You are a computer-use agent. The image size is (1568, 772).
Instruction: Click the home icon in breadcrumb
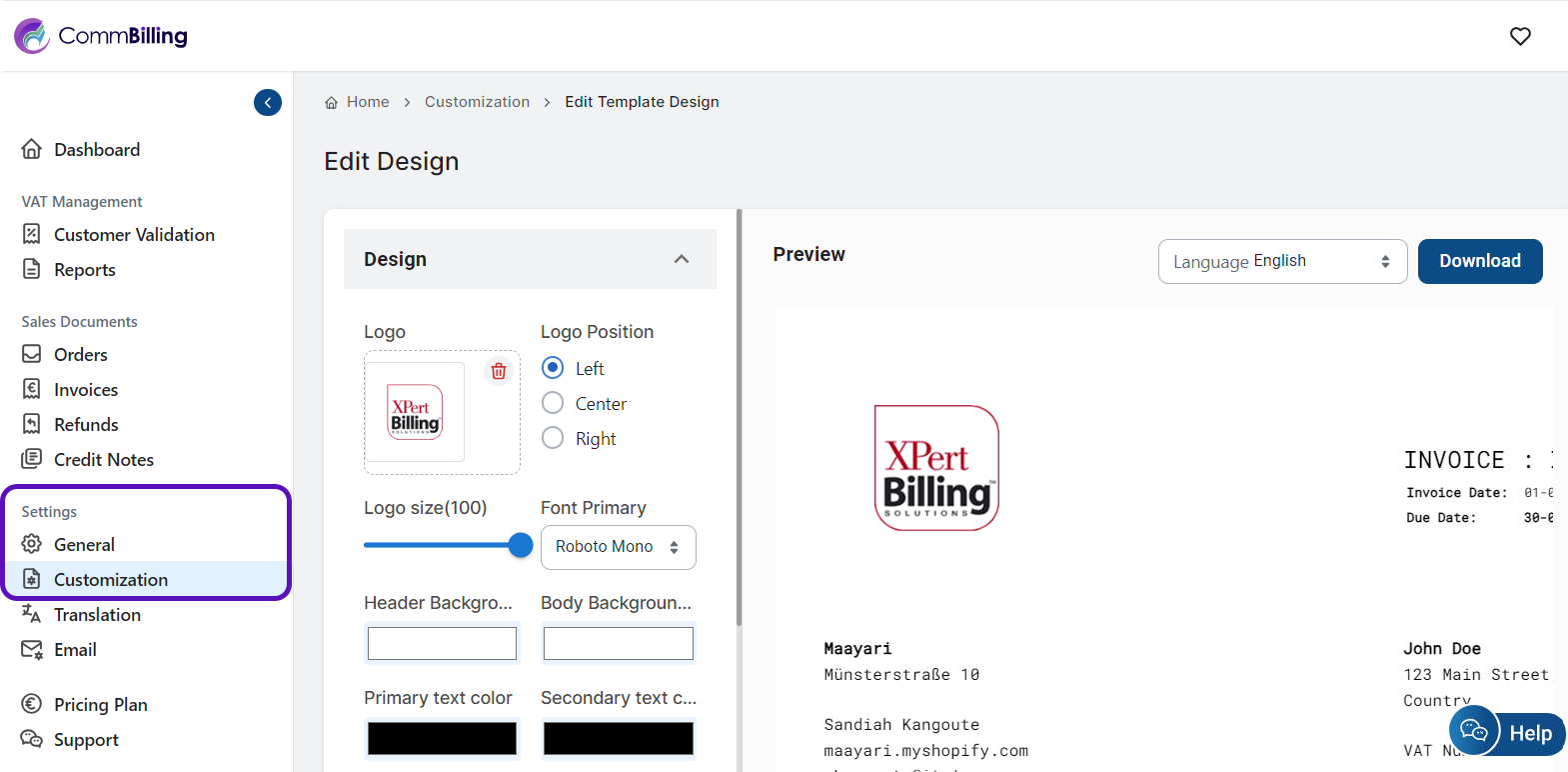pyautogui.click(x=332, y=103)
